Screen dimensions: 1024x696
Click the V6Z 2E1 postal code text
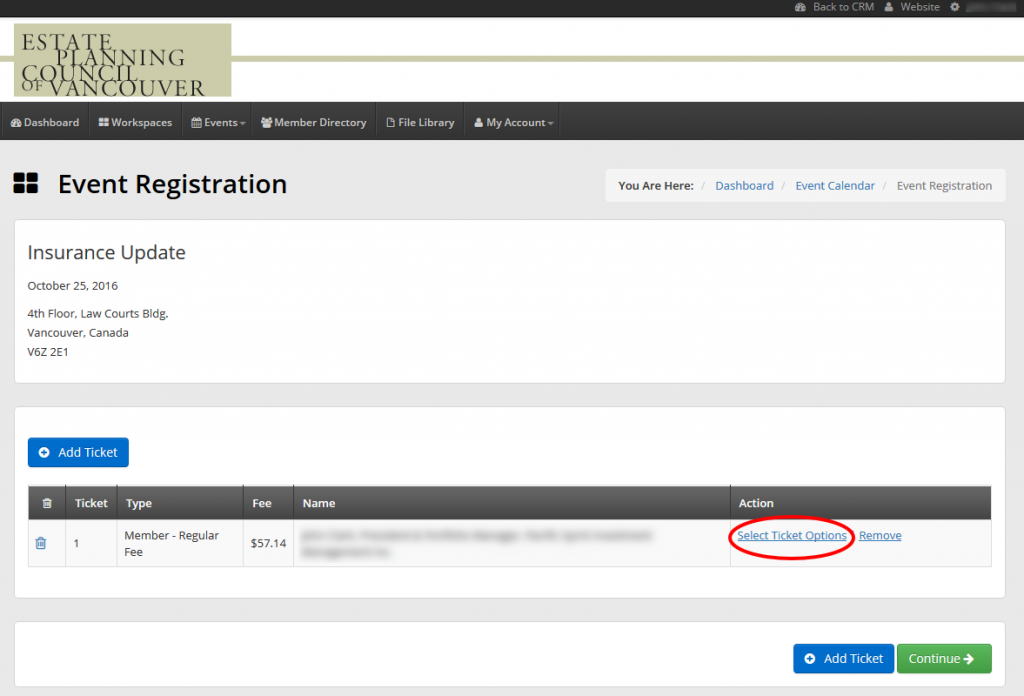(48, 352)
